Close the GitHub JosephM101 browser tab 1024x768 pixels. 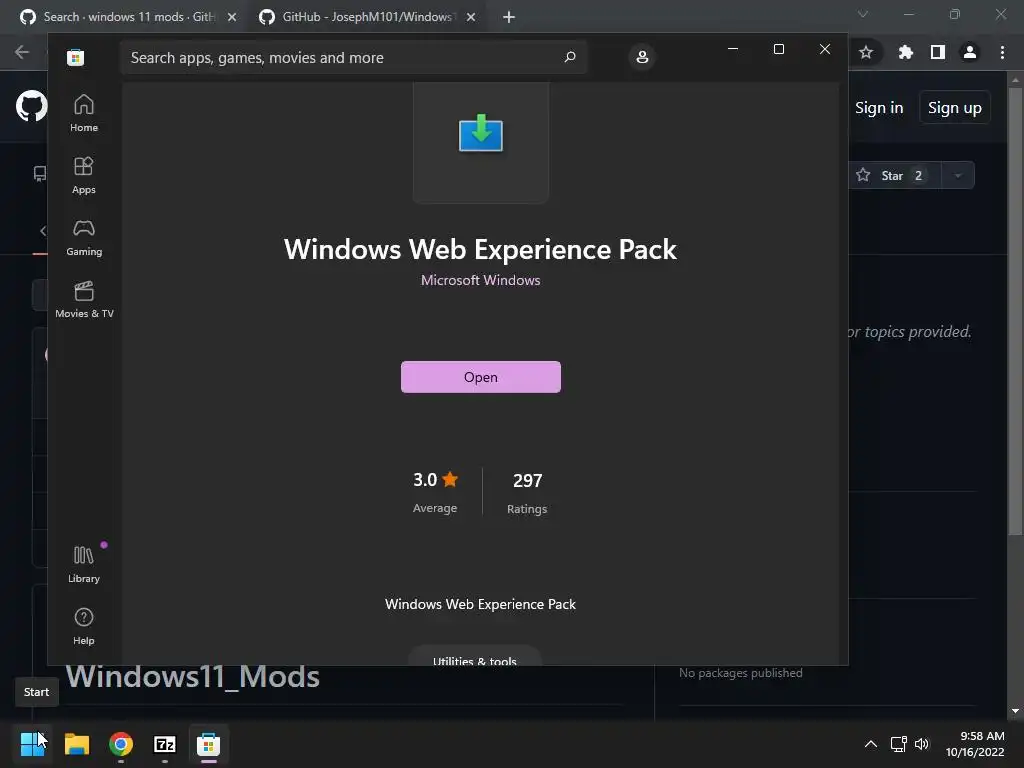click(471, 17)
